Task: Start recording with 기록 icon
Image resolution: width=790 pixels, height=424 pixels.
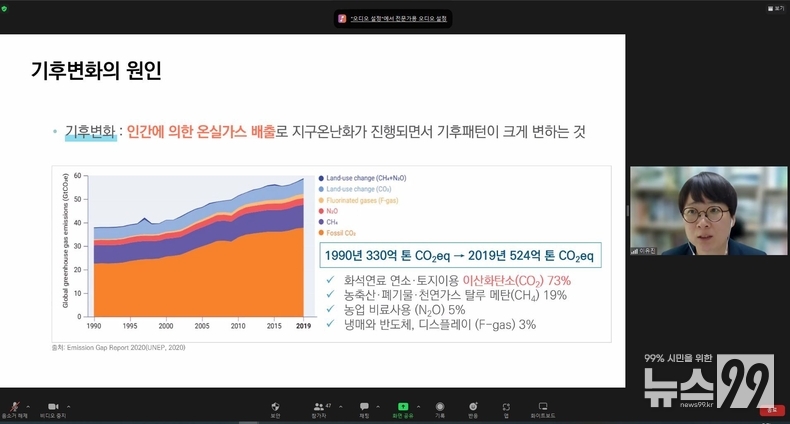Action: click(440, 406)
